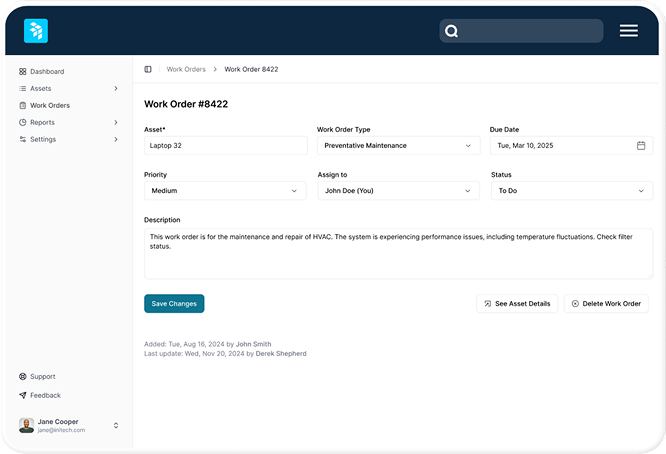
Task: Click inside the header search field
Action: pos(521,31)
